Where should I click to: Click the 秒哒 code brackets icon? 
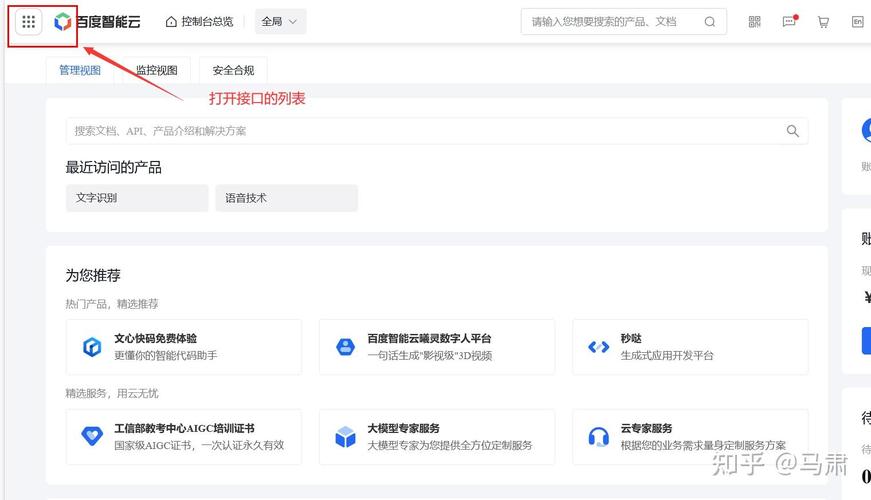coord(599,347)
